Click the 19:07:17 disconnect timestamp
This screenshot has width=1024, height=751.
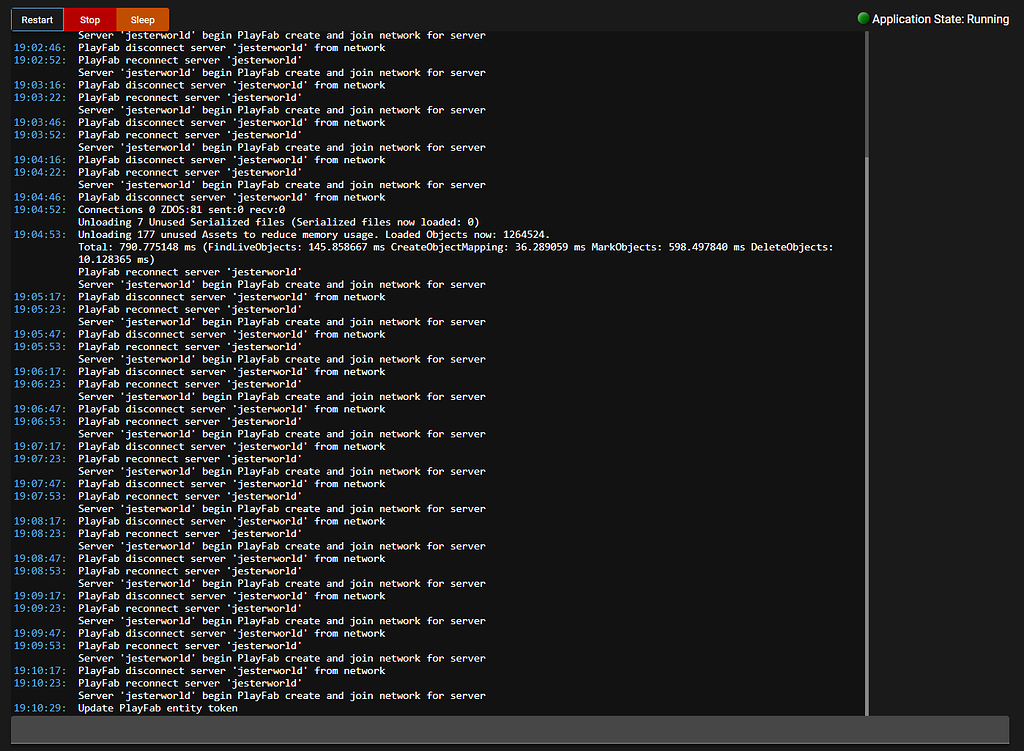coord(40,447)
